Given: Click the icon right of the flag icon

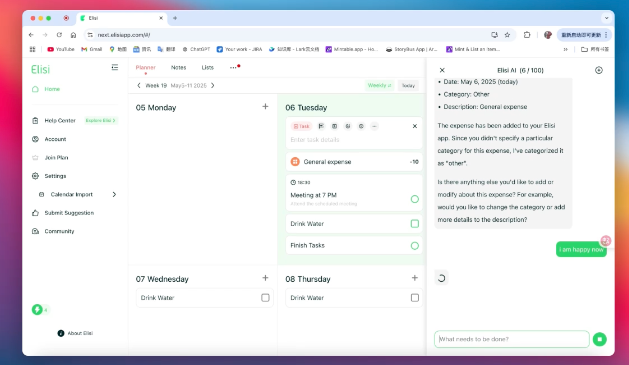Looking at the screenshot, I should (334, 126).
